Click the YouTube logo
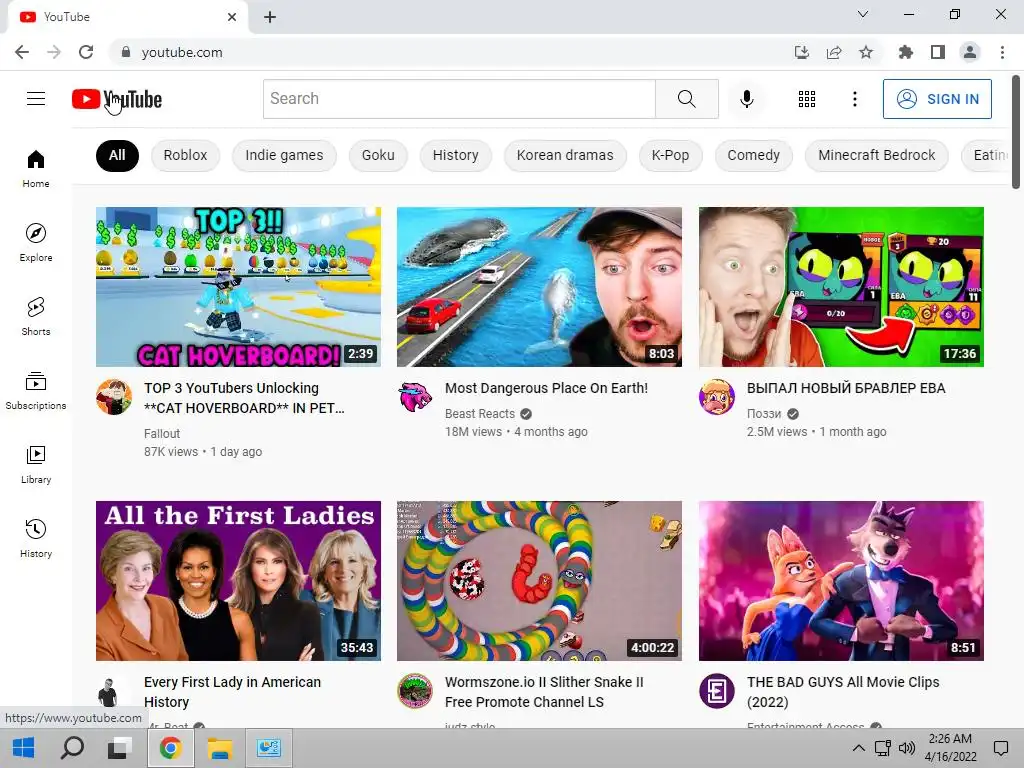 (x=117, y=99)
